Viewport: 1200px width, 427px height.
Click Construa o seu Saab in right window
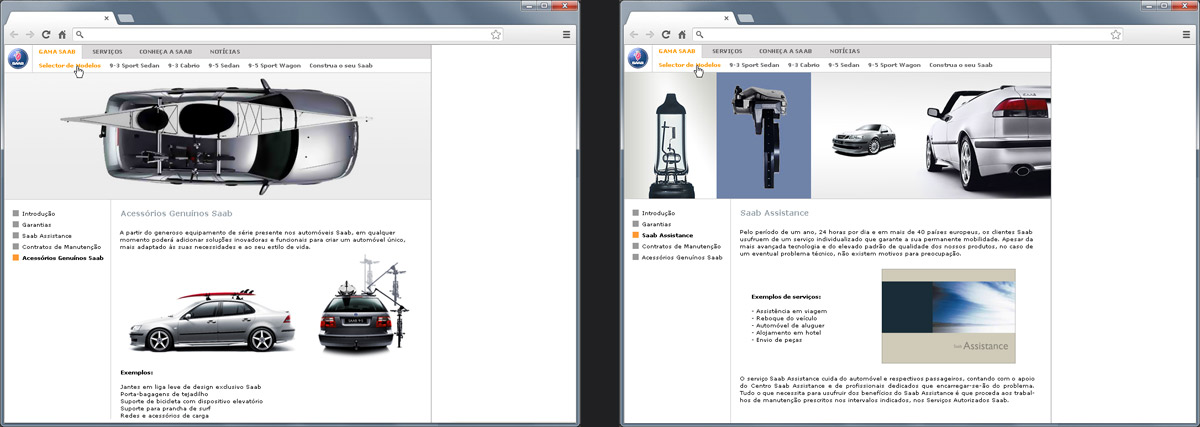[x=960, y=65]
